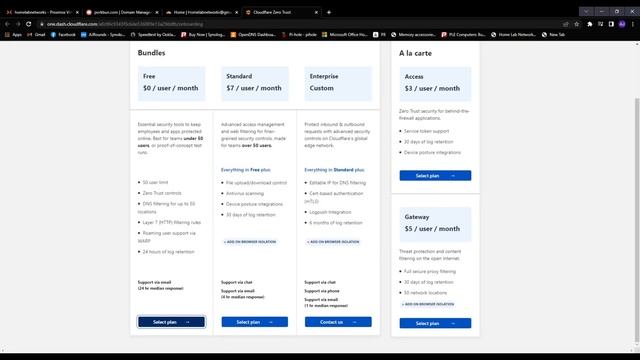Open the browser profile avatar

622,24
